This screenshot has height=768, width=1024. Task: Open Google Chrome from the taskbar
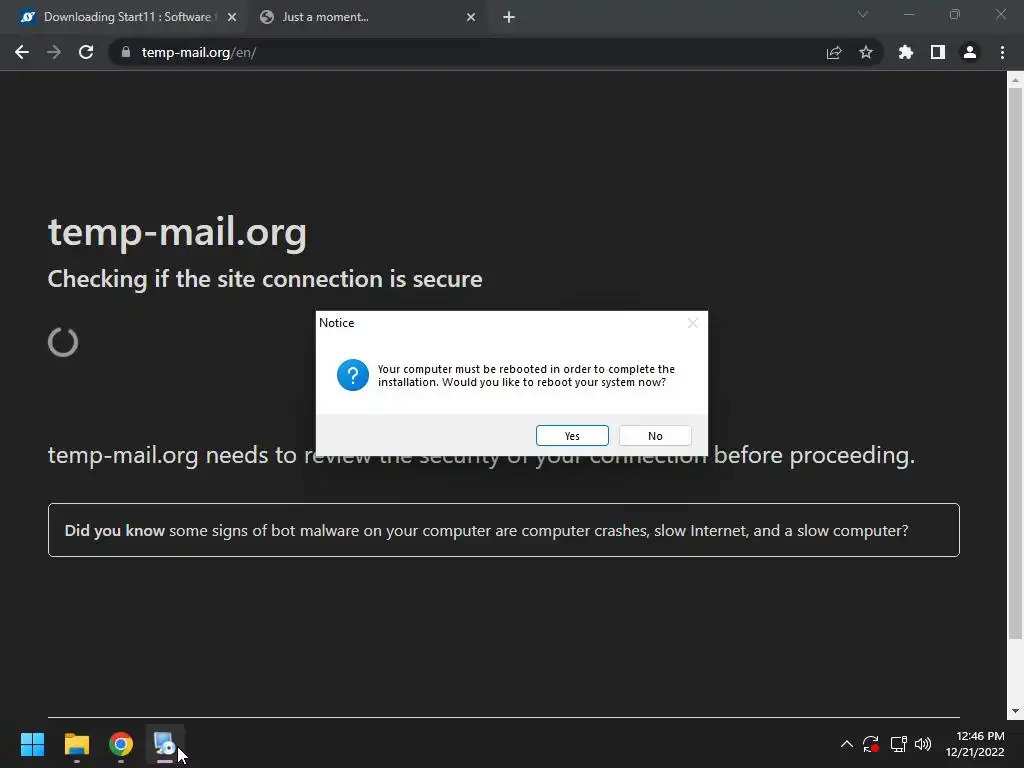tap(121, 744)
